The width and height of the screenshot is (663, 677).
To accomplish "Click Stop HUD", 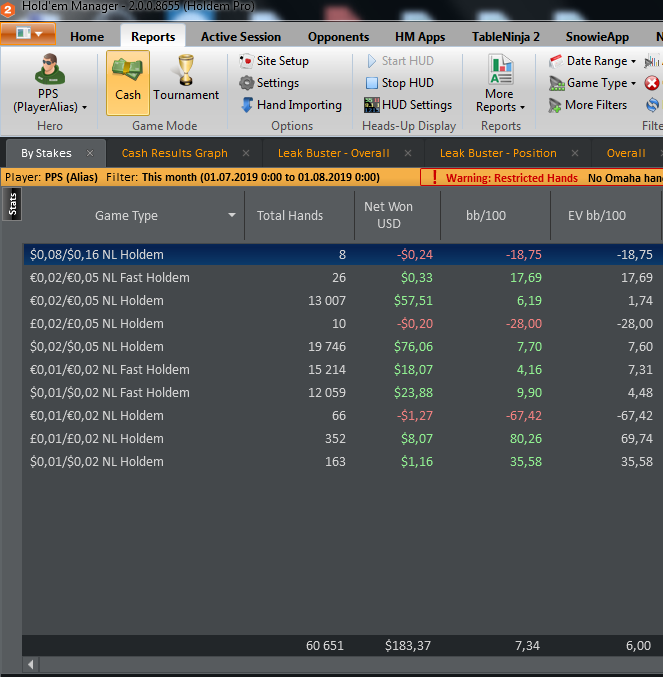I will tap(399, 83).
